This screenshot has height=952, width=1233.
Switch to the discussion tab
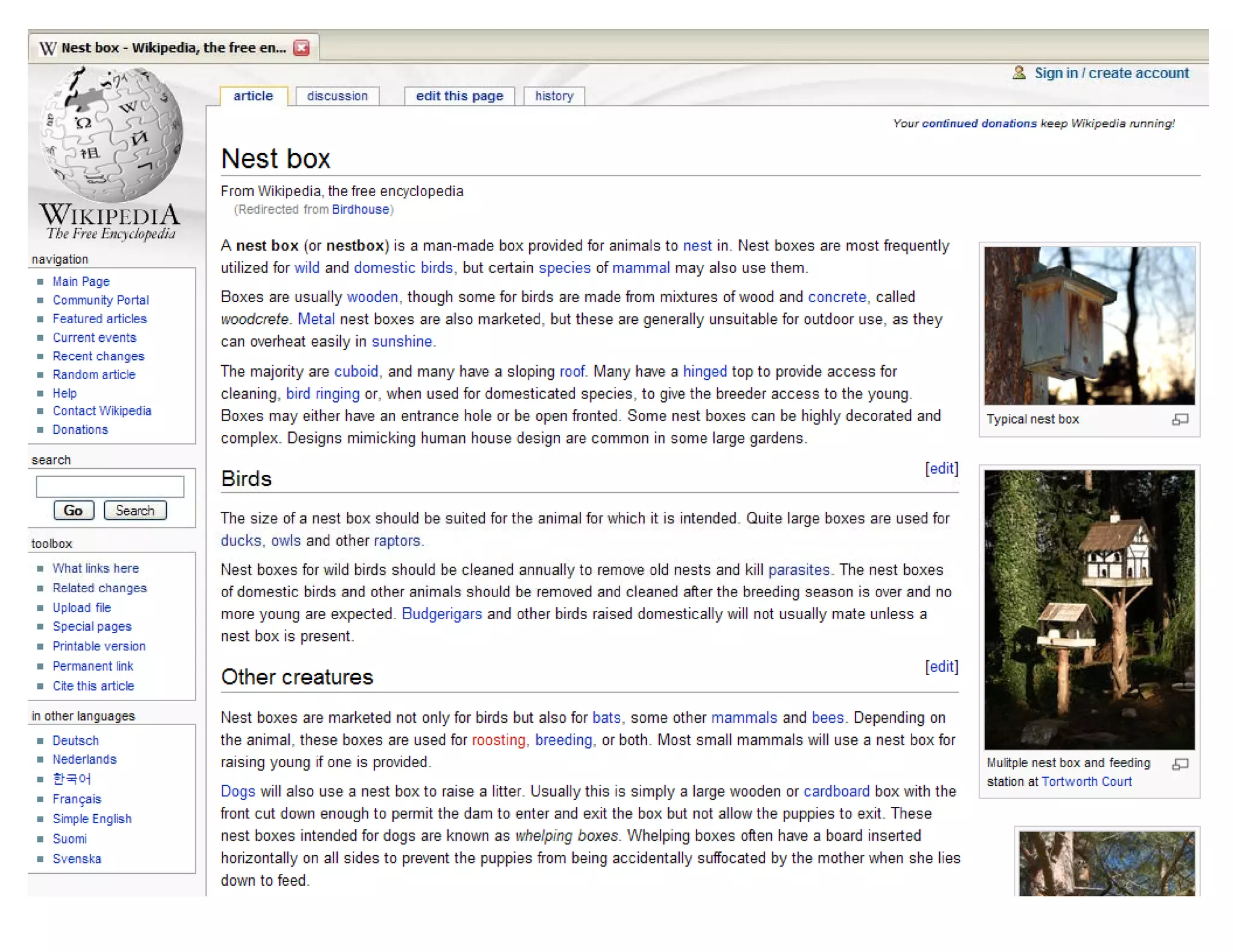click(337, 96)
